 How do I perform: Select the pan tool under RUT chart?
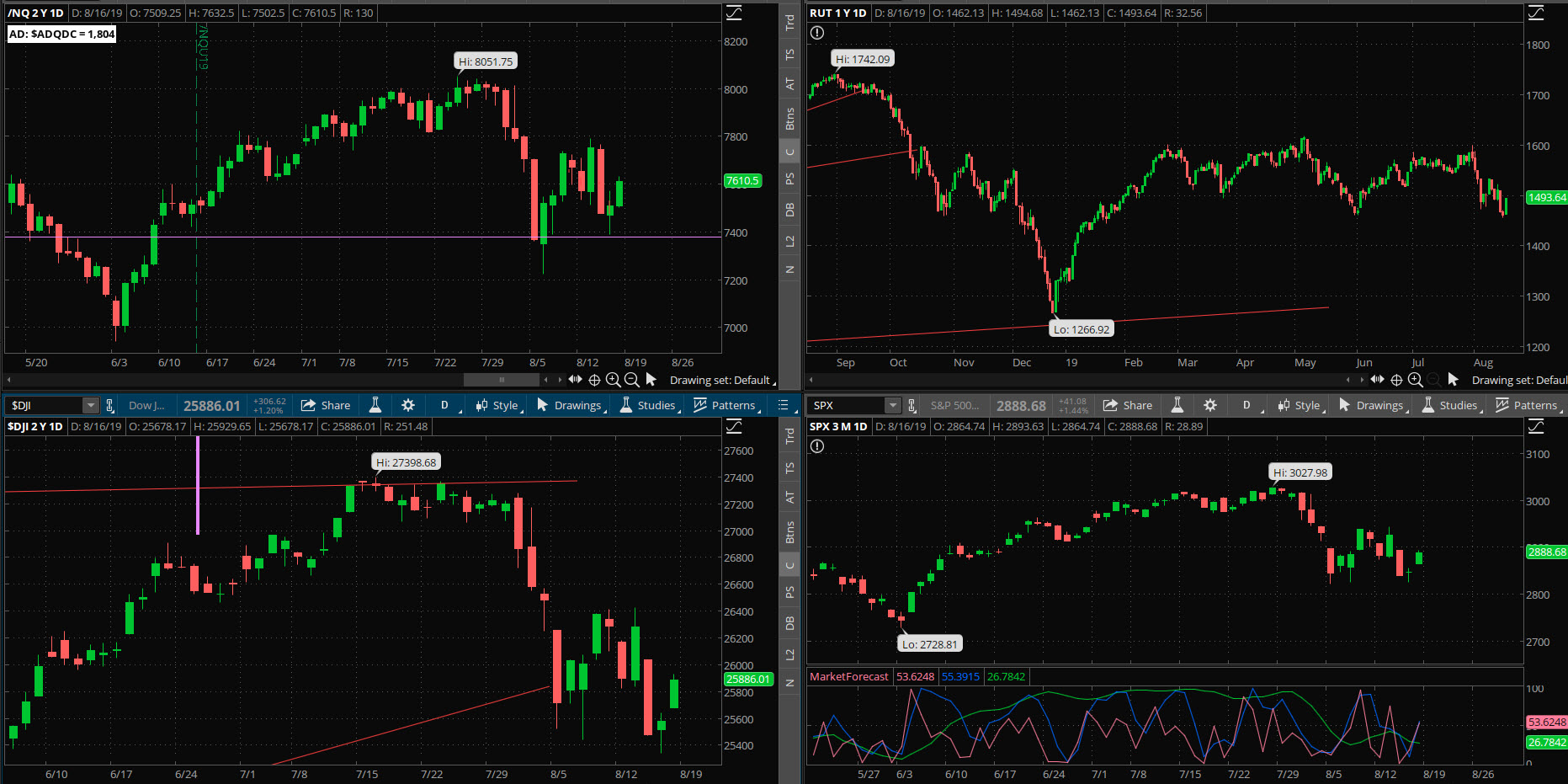pos(1378,380)
